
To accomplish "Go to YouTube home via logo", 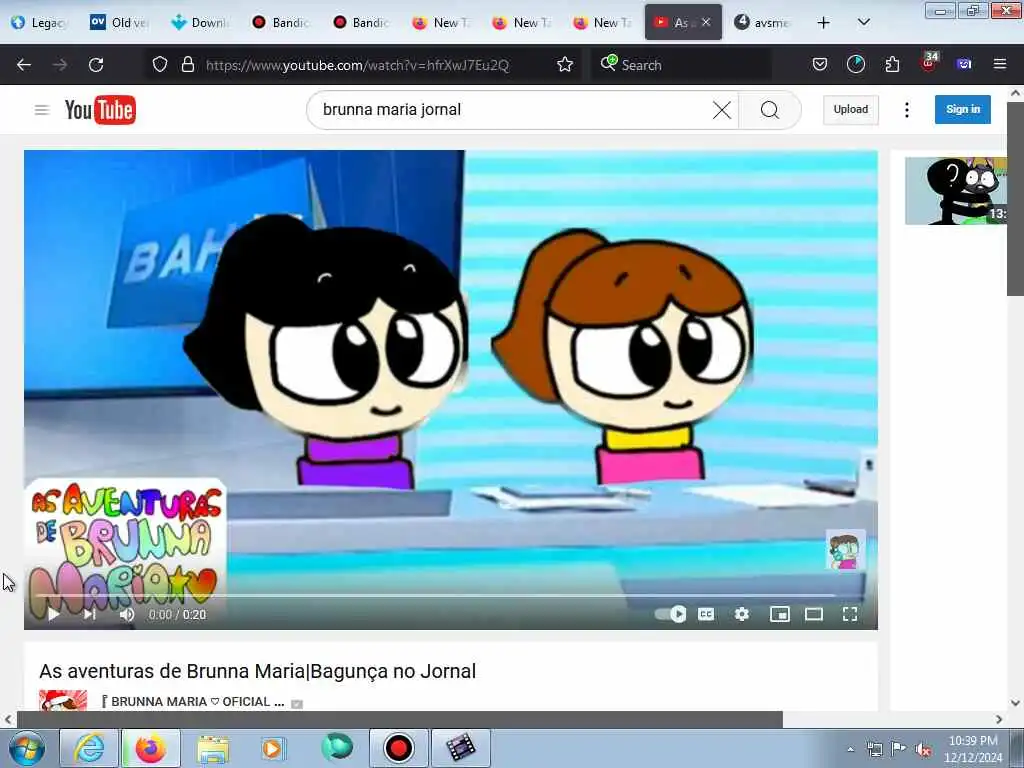I will pos(100,110).
